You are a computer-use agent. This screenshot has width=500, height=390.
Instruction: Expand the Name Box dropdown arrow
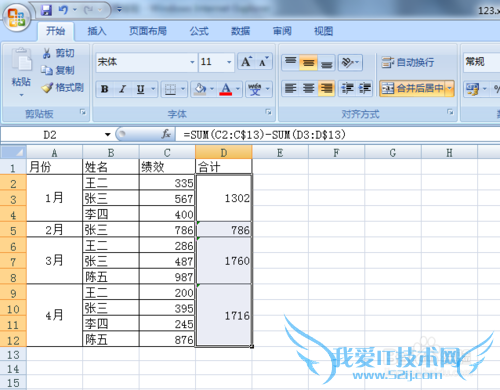point(107,135)
